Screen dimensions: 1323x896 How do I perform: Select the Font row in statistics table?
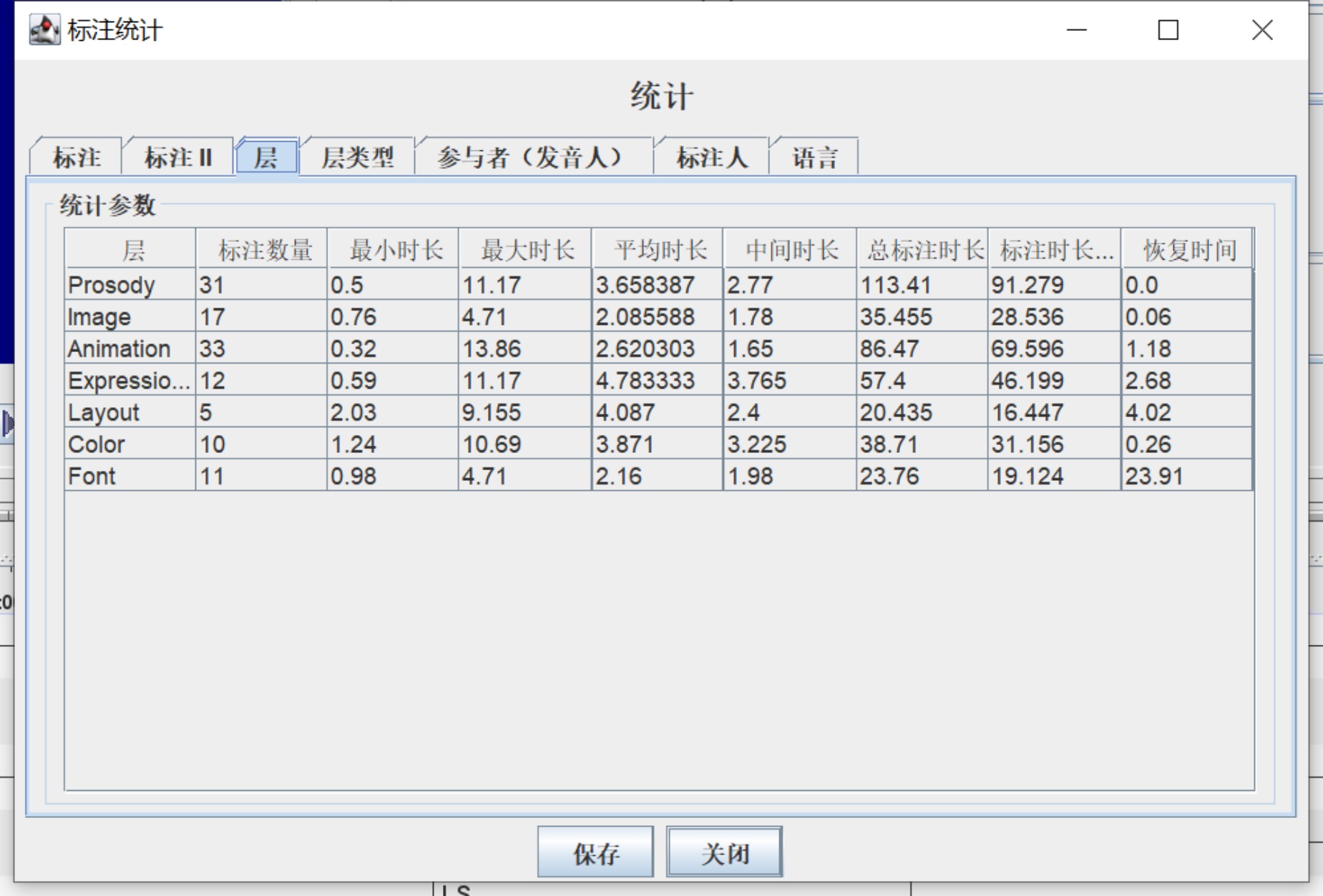130,476
